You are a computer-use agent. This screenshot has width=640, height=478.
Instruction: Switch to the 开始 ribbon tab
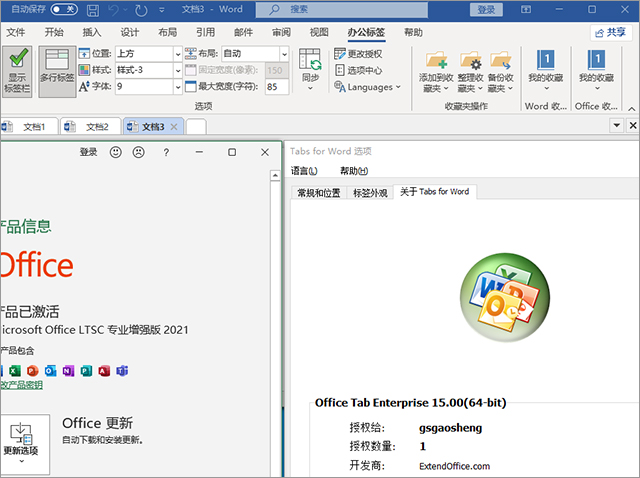(54, 32)
